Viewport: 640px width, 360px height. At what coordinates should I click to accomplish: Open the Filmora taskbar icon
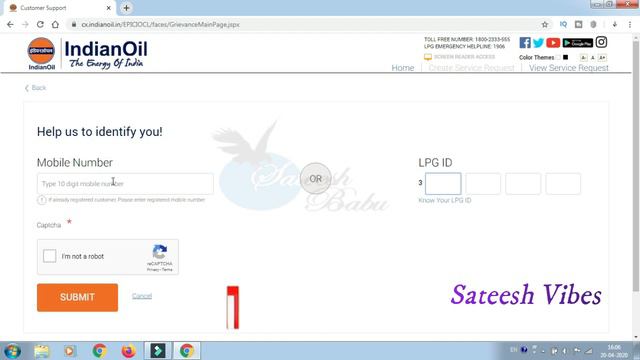[x=158, y=351]
